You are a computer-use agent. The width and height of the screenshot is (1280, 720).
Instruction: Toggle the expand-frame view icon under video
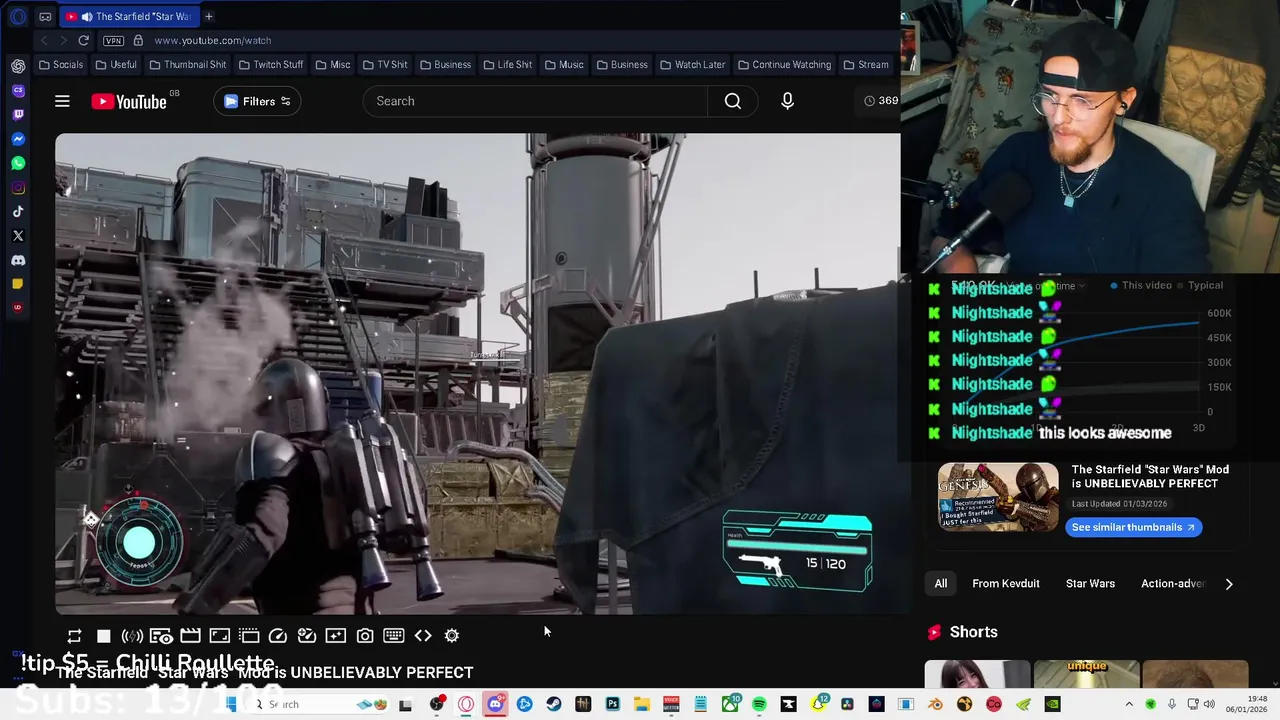click(219, 635)
